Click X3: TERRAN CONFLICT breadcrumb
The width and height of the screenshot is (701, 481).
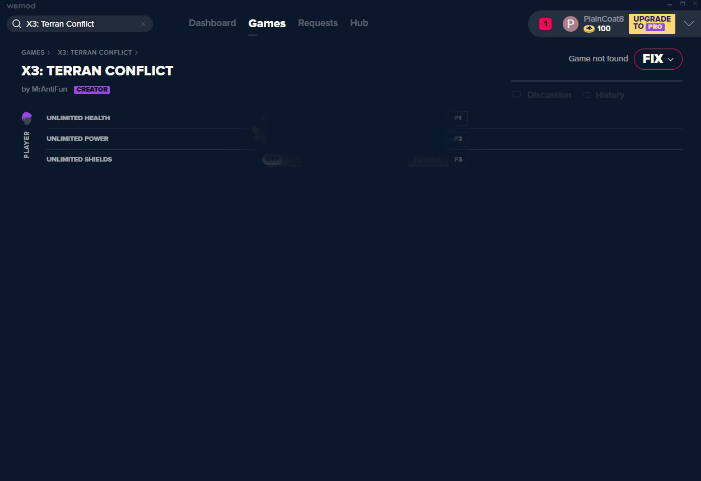click(x=95, y=53)
